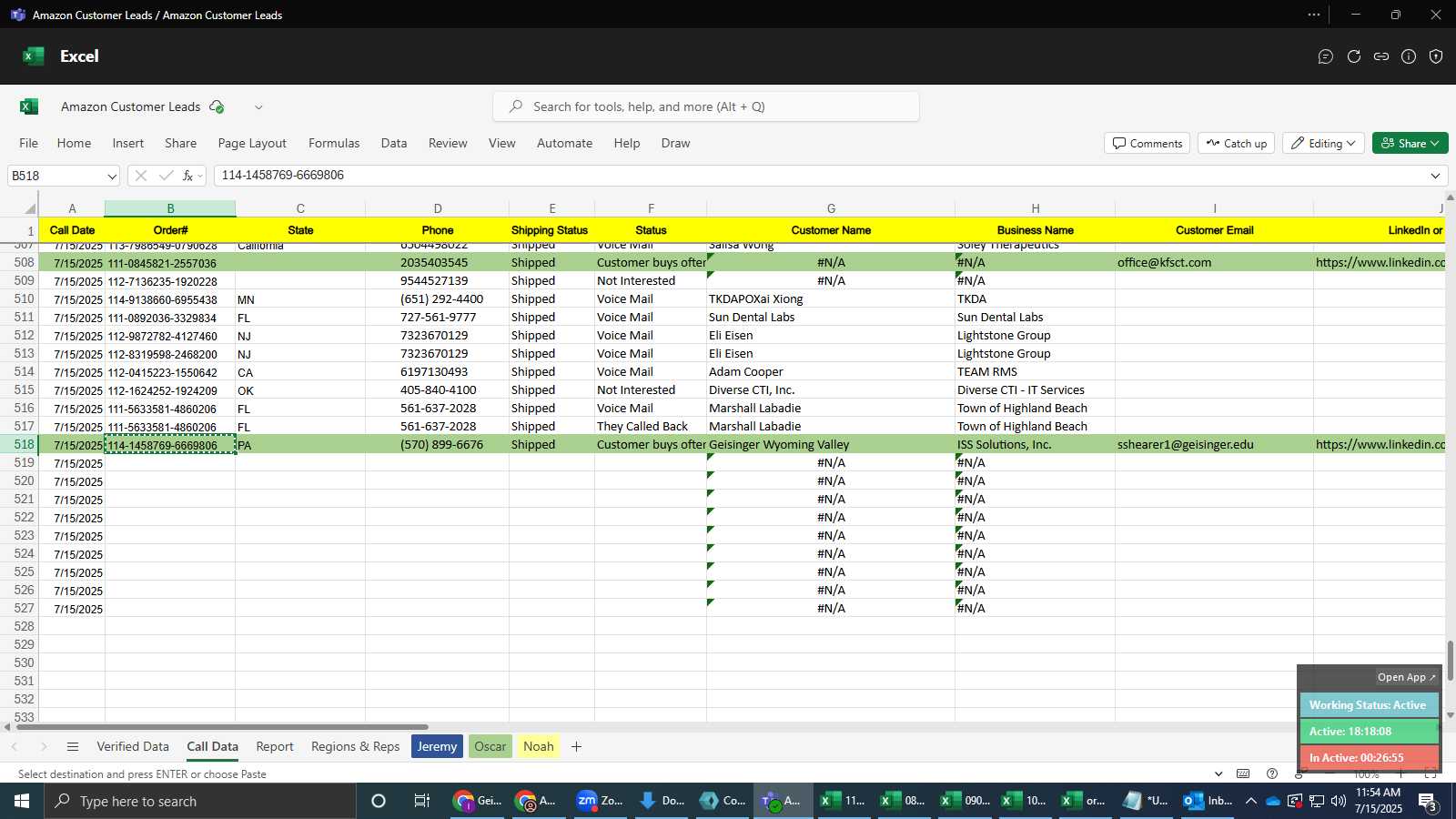1456x819 pixels.
Task: Click the cloud saved status icon
Action: point(217,106)
